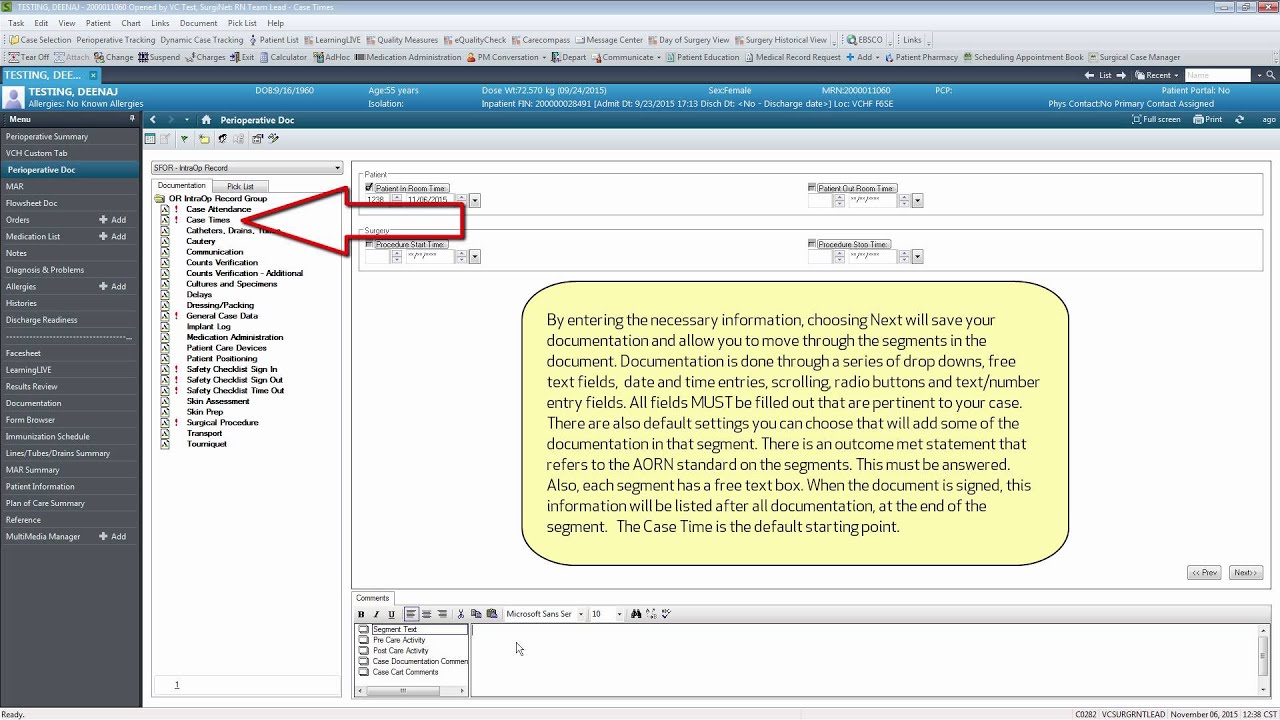Click the Suspend toolbar button
This screenshot has width=1280, height=720.
pos(159,57)
